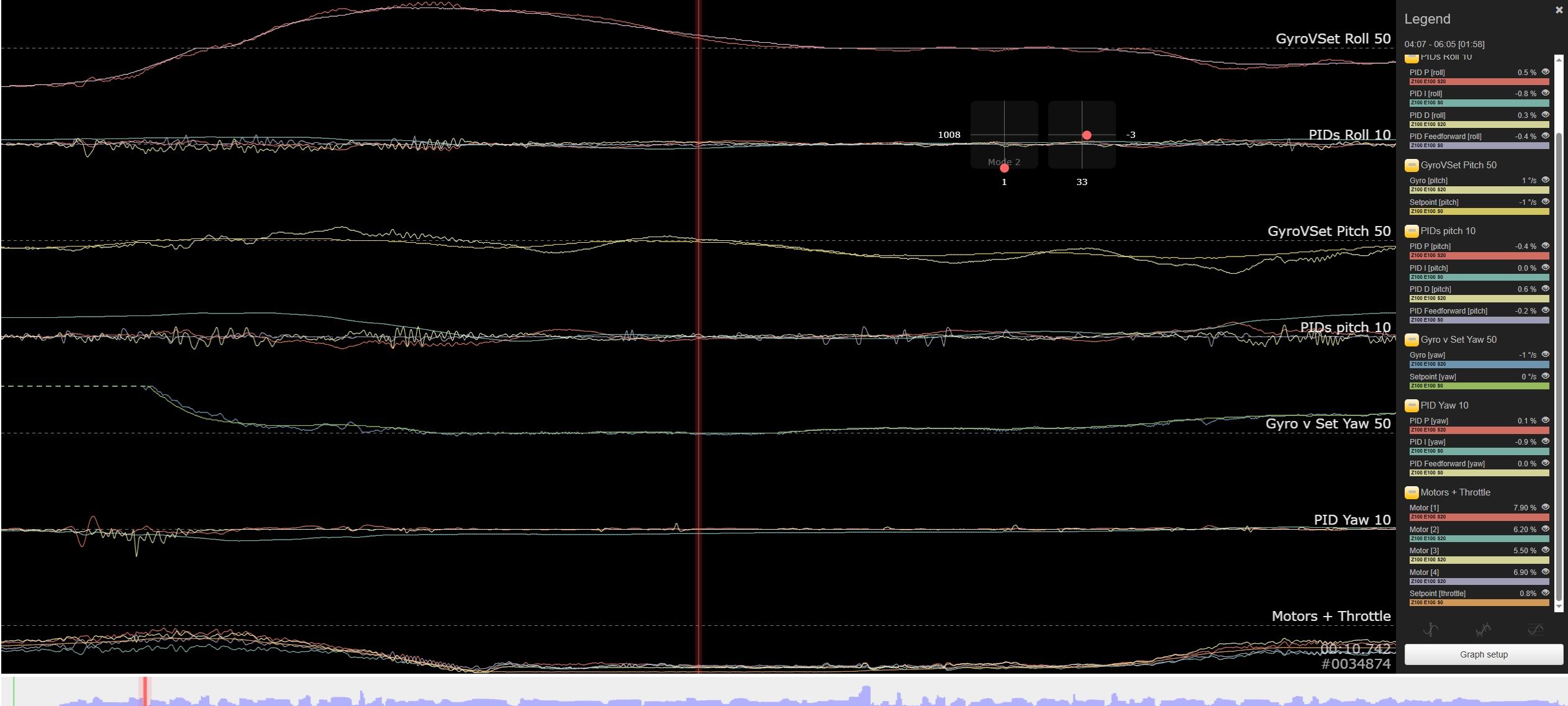Image resolution: width=1568 pixels, height=706 pixels.
Task: Click the sine wave grid icon
Action: 1535,630
